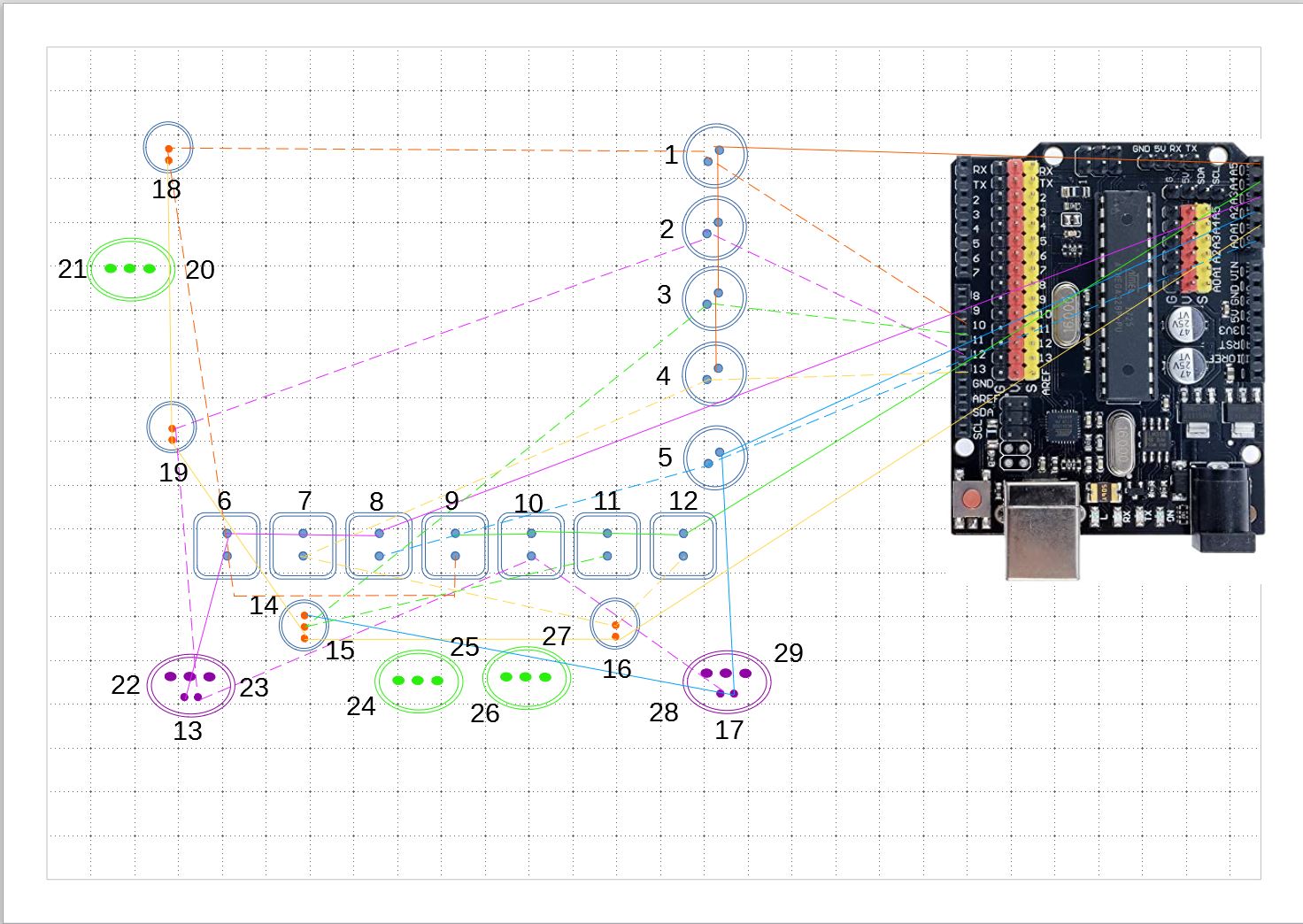
Task: Expand node 15 below the breadboard row
Action: 305,626
